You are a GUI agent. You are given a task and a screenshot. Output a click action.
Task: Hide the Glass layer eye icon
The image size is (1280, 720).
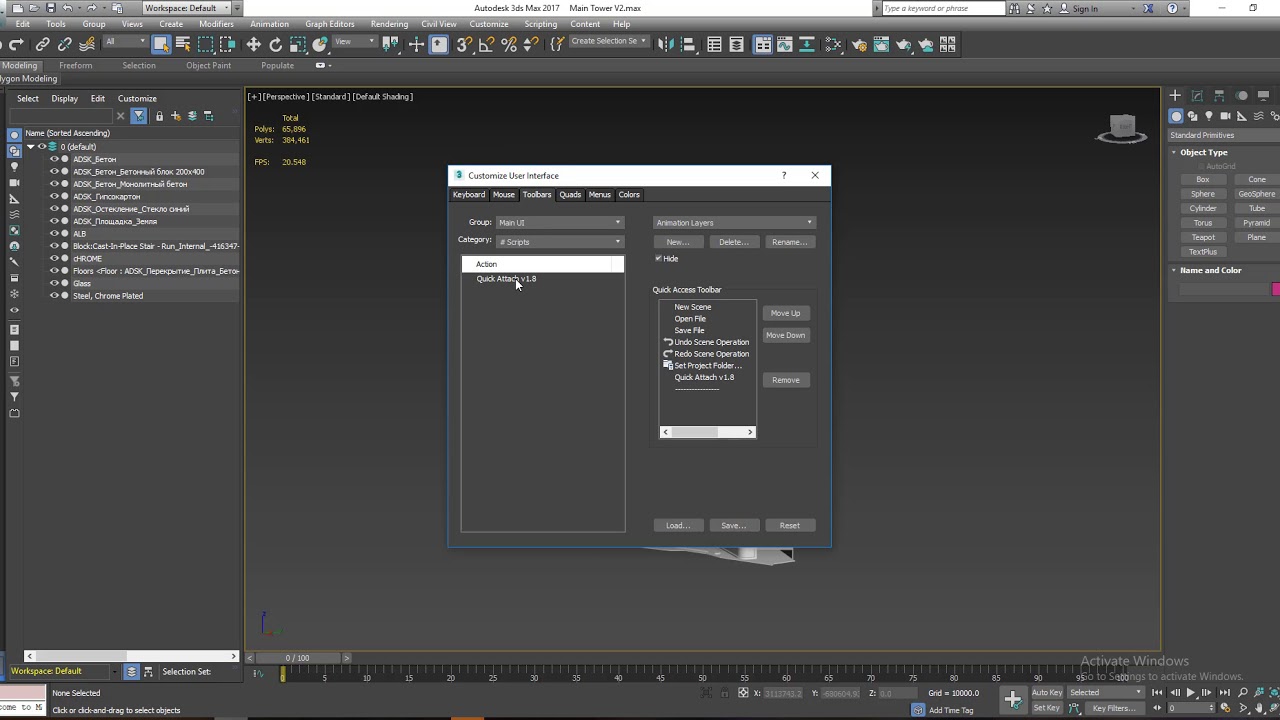55,284
